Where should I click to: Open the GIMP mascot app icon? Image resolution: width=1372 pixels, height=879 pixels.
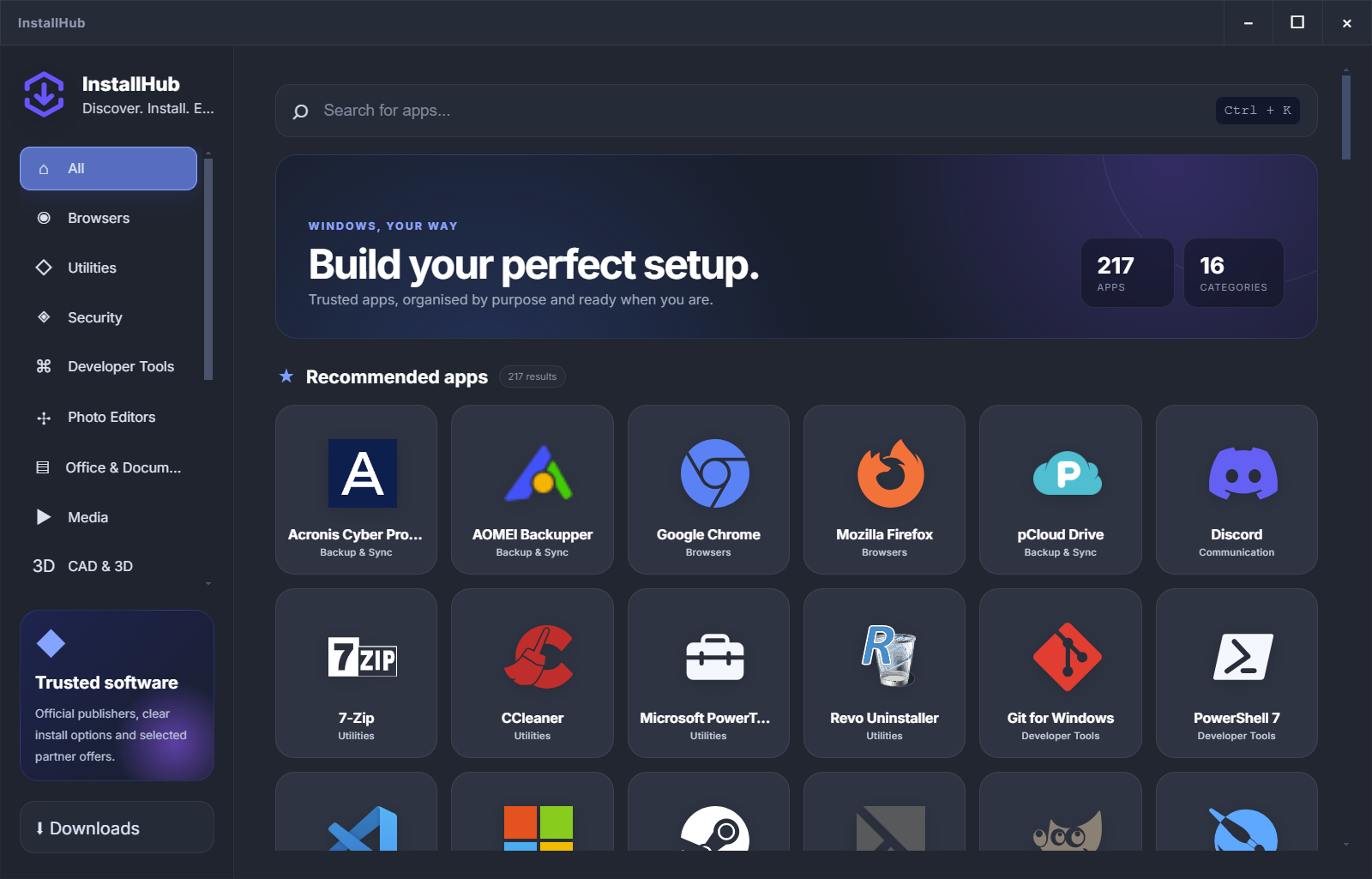pos(1067,828)
